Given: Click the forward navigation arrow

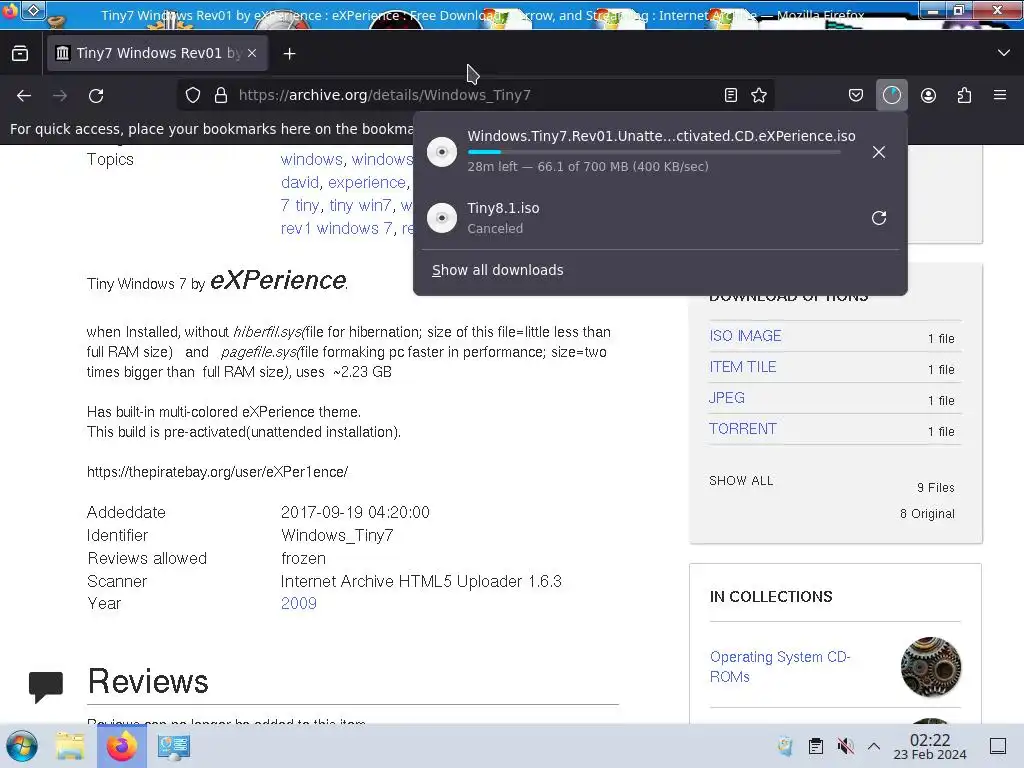Looking at the screenshot, I should tap(60, 95).
